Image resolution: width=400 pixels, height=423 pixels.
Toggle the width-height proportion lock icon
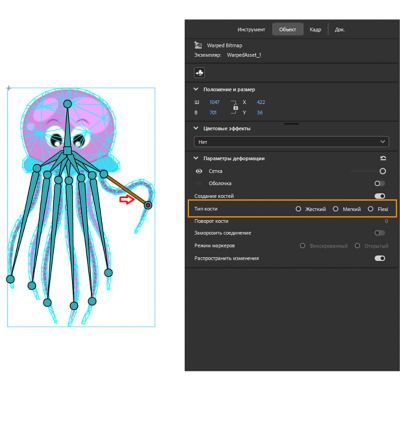click(x=235, y=108)
